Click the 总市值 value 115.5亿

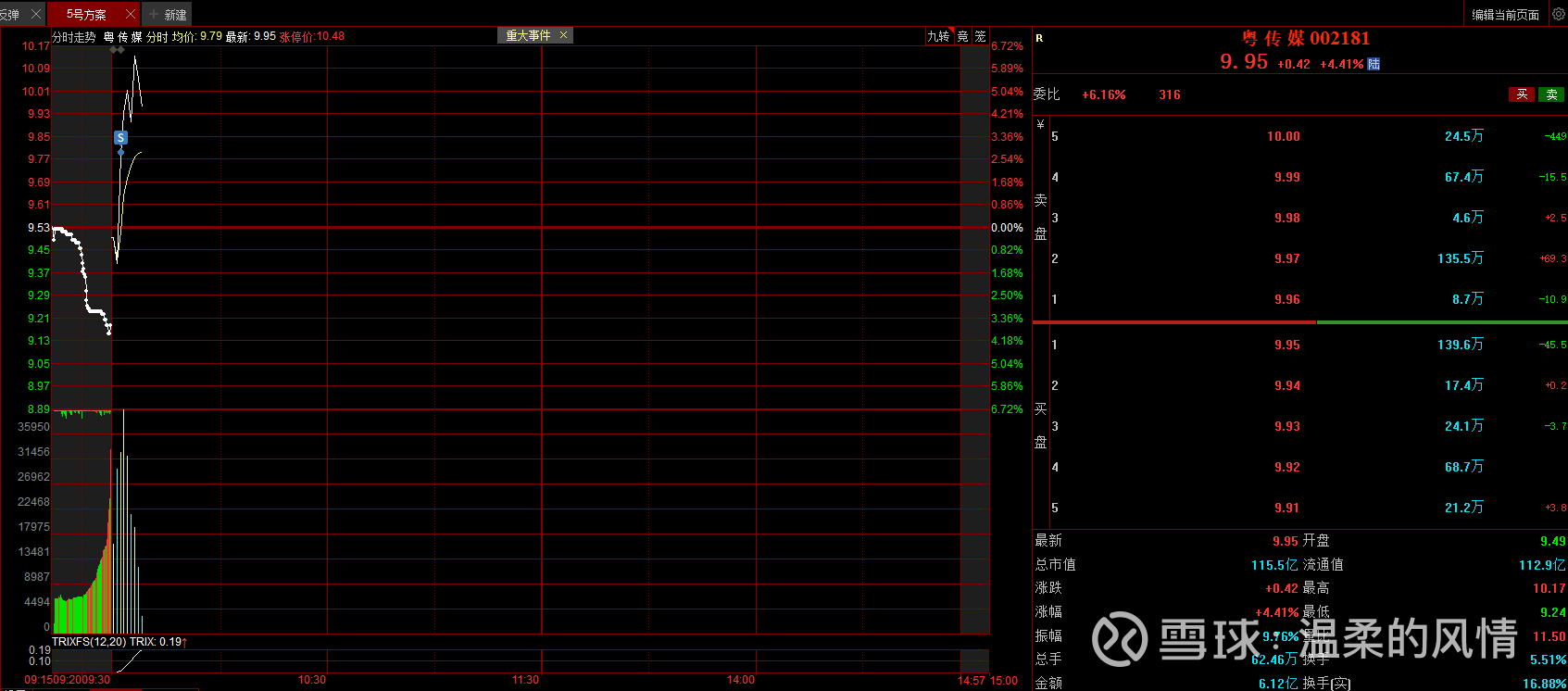point(1274,565)
